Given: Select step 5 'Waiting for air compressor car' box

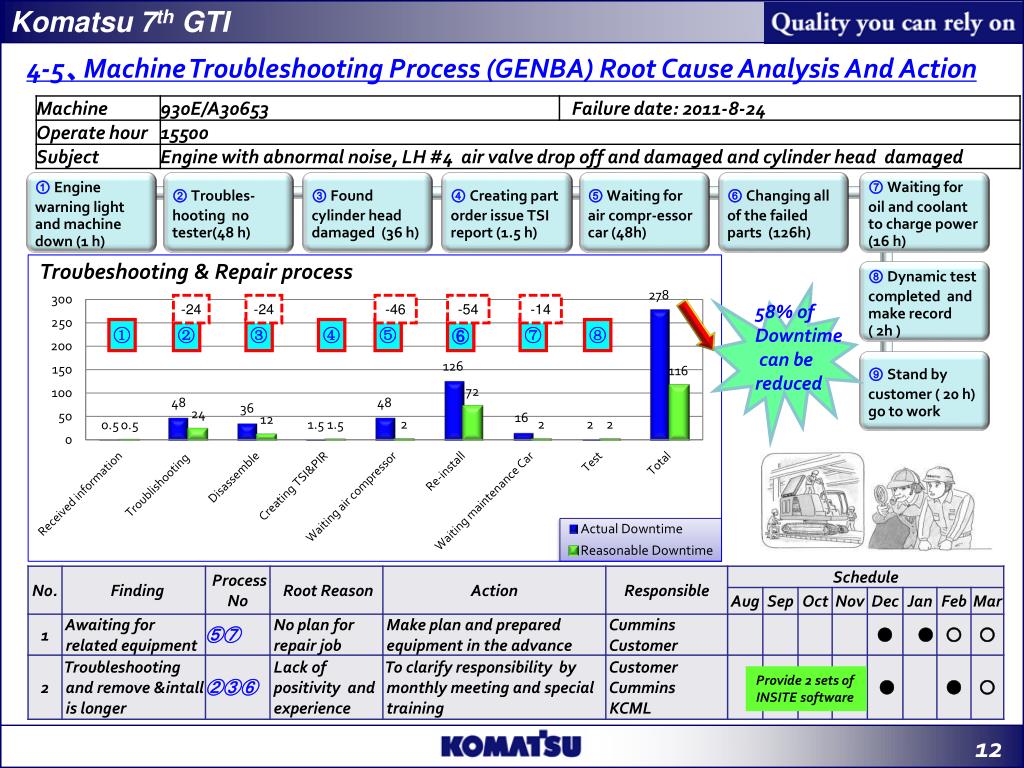Looking at the screenshot, I should point(644,213).
